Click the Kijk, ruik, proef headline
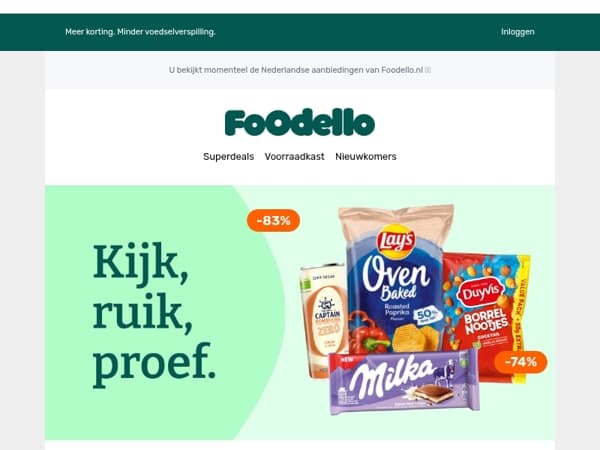The image size is (600, 450). click(x=154, y=313)
